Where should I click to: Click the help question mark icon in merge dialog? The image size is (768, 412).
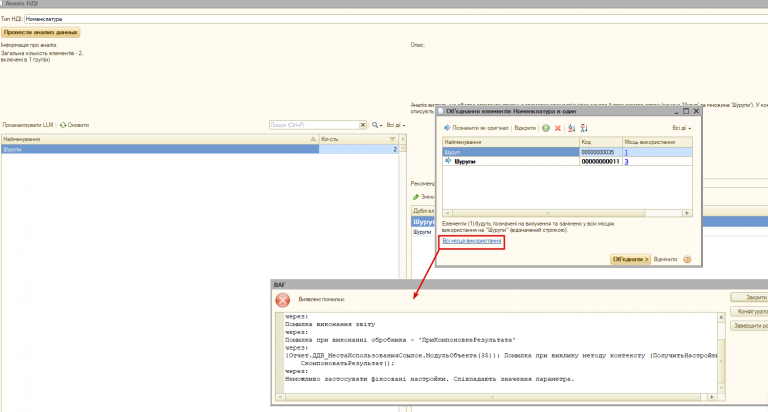pos(687,259)
